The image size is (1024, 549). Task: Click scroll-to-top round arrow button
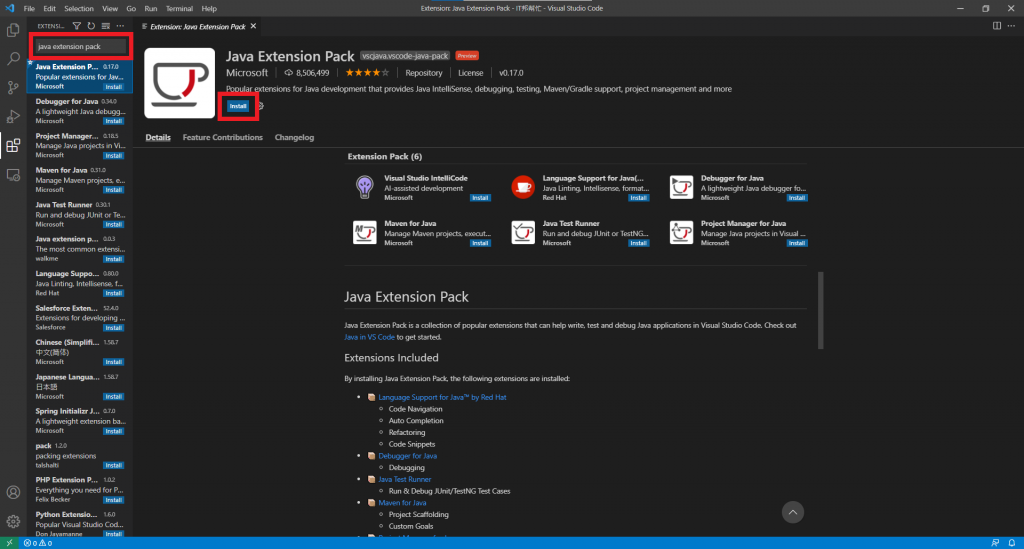point(793,512)
